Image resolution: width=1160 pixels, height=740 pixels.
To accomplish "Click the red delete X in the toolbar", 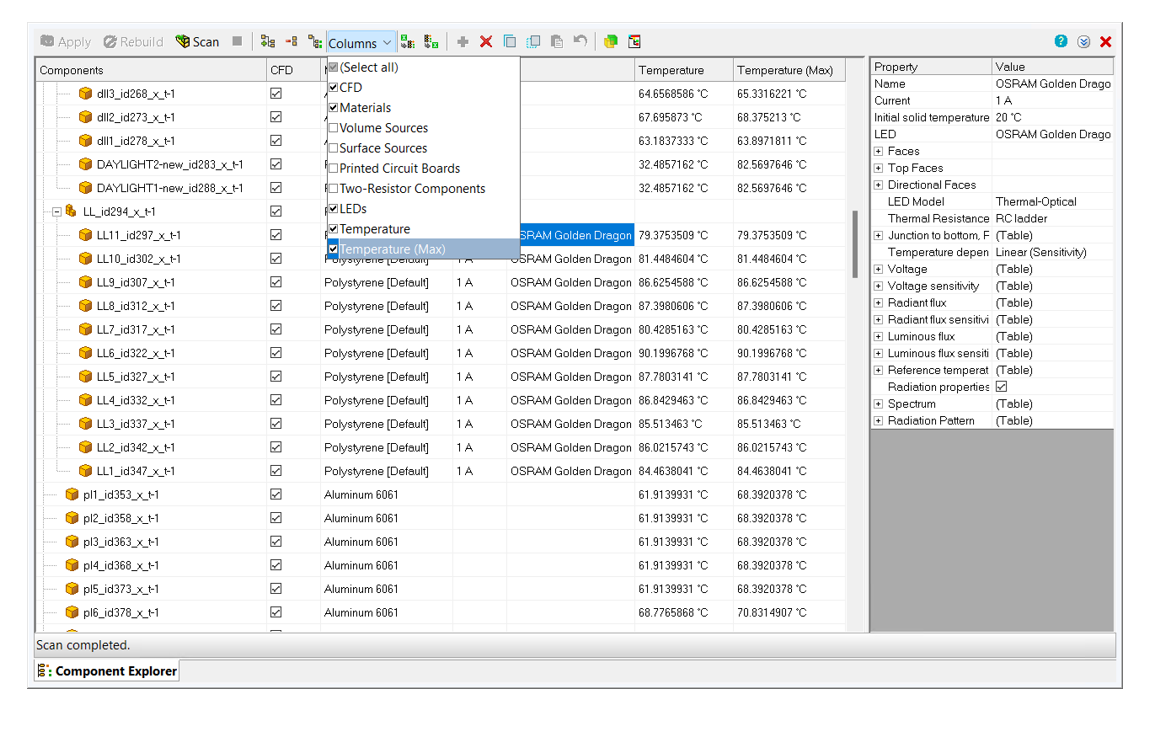I will (x=486, y=42).
